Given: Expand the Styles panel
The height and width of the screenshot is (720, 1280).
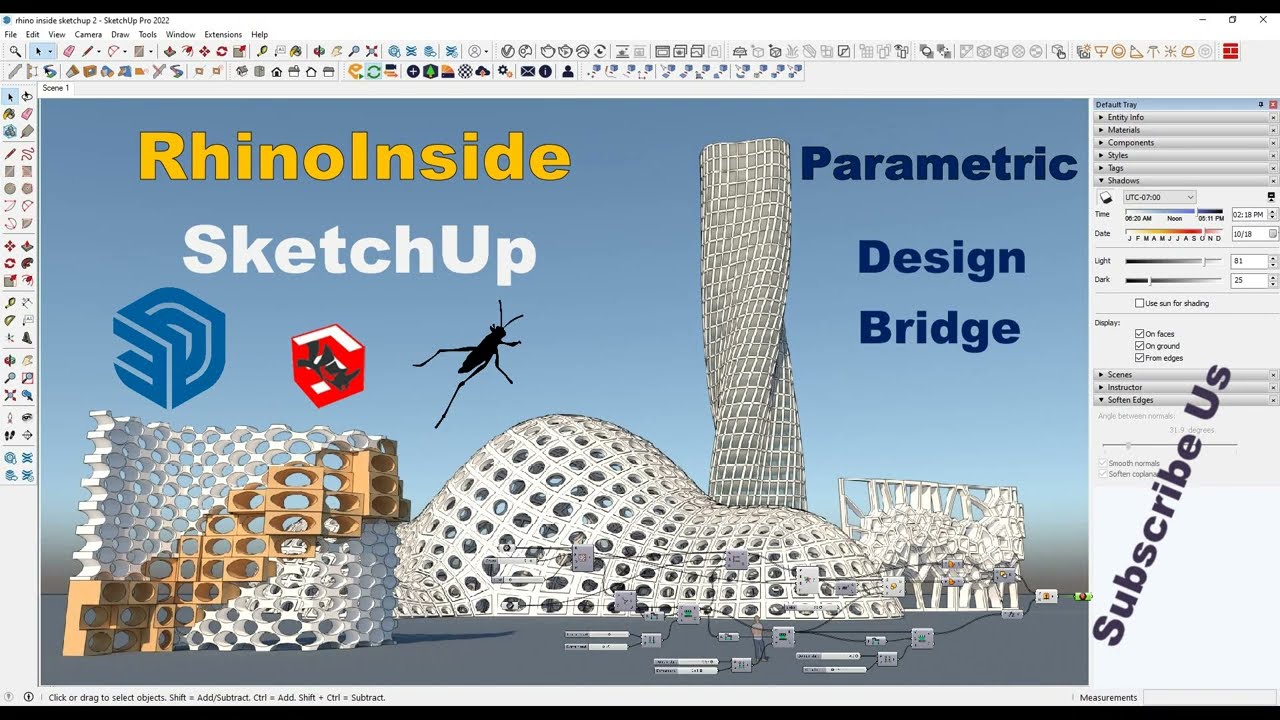Looking at the screenshot, I should (1181, 155).
